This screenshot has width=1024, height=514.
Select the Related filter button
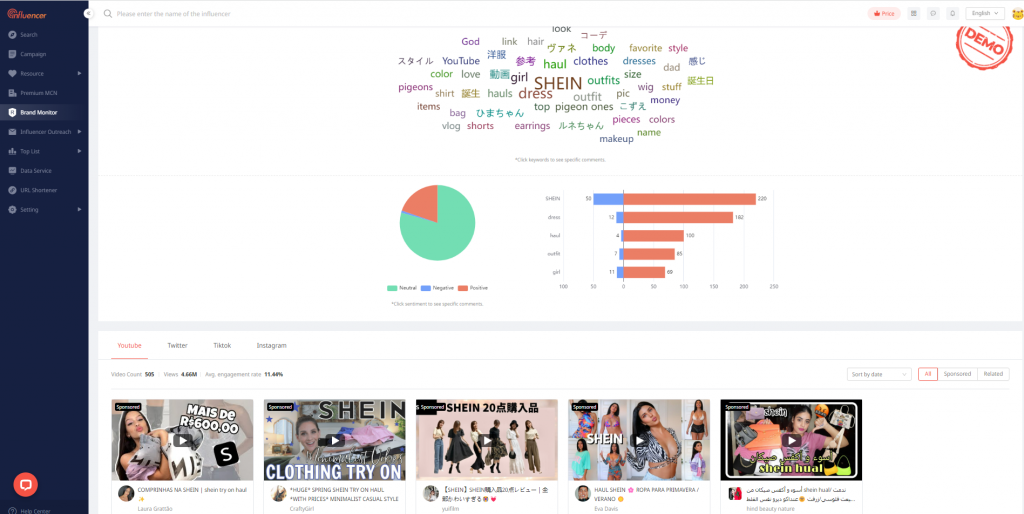click(x=993, y=374)
